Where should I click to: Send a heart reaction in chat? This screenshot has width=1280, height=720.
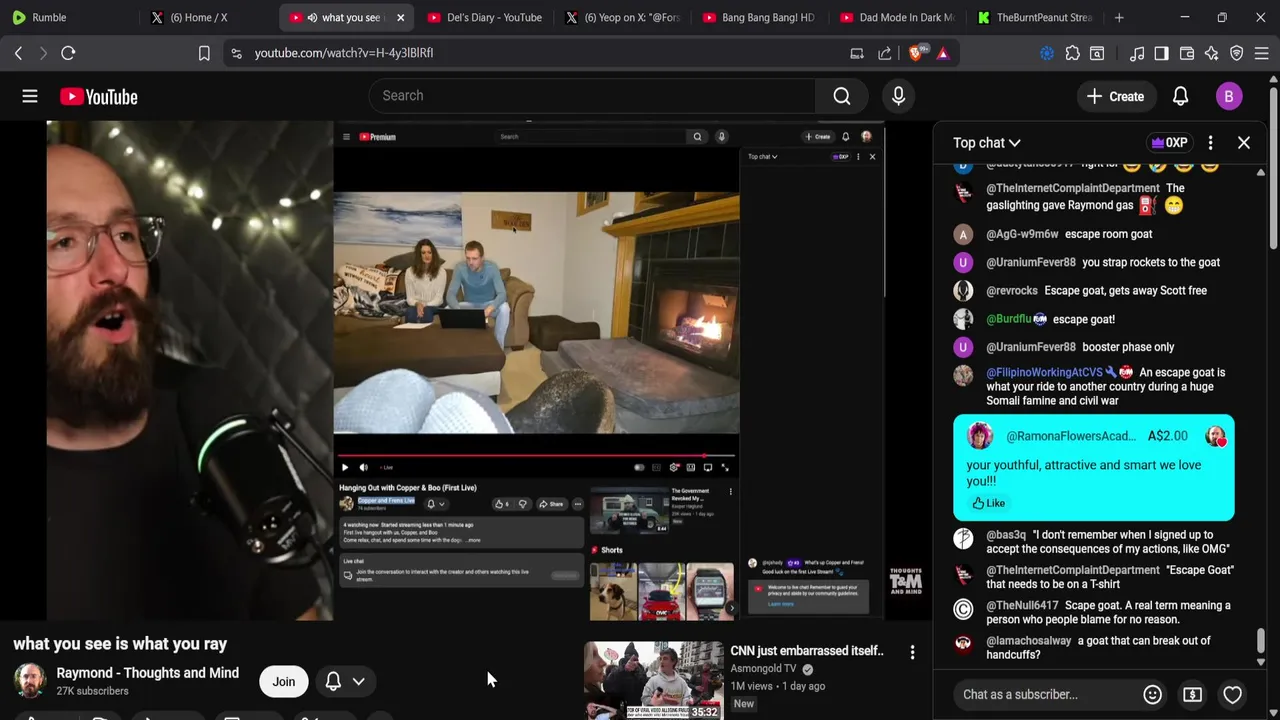coord(1232,694)
